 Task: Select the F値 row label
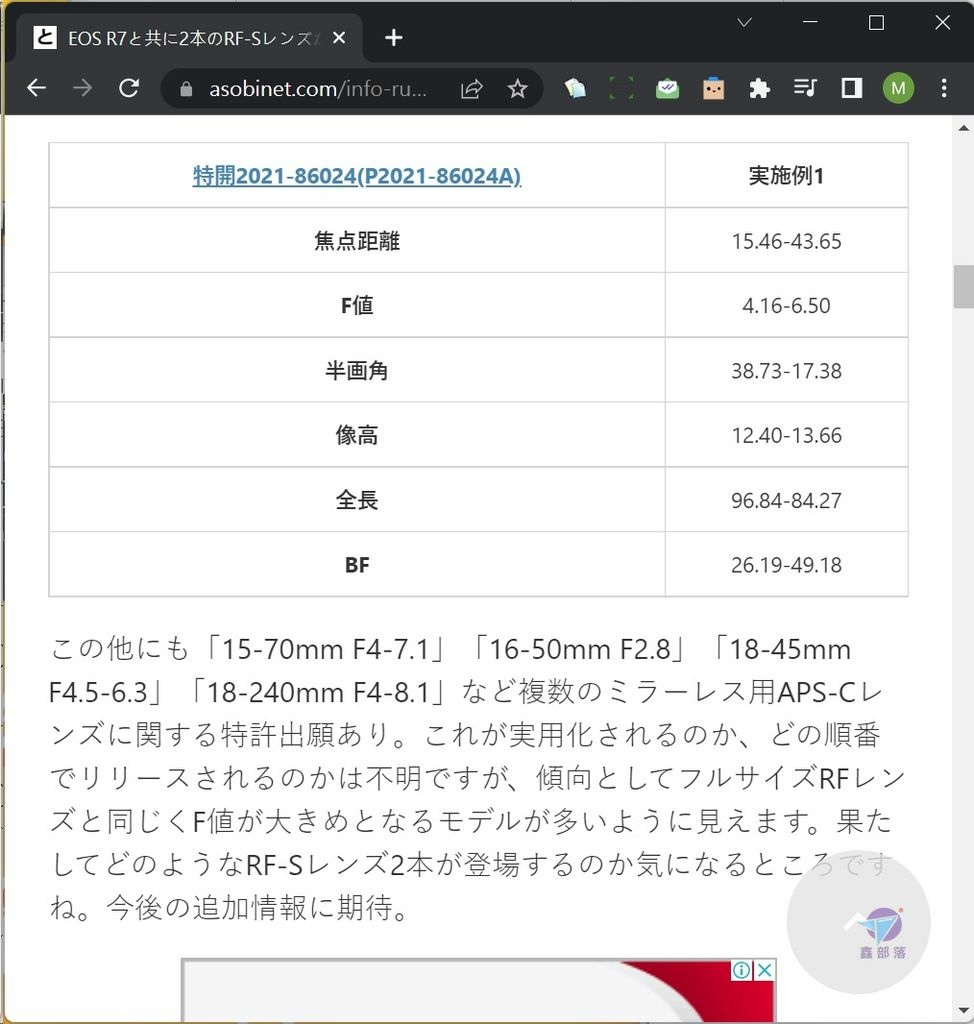point(357,306)
